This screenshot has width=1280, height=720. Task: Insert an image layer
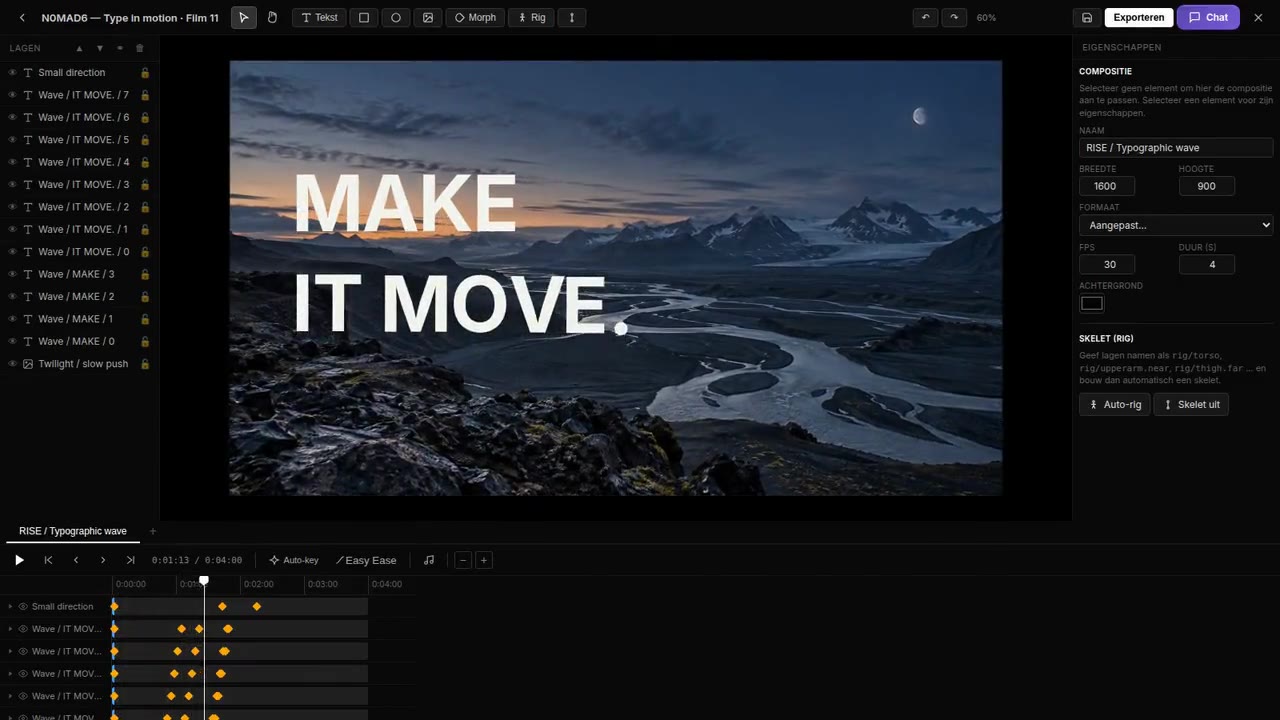(428, 18)
